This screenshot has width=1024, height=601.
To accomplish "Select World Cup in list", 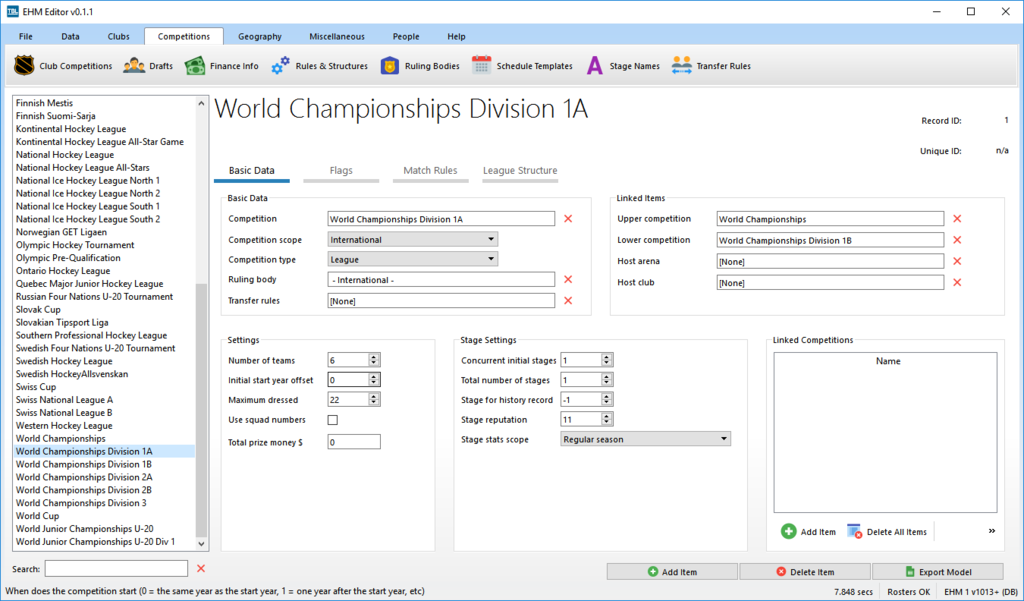I will click(x=104, y=516).
